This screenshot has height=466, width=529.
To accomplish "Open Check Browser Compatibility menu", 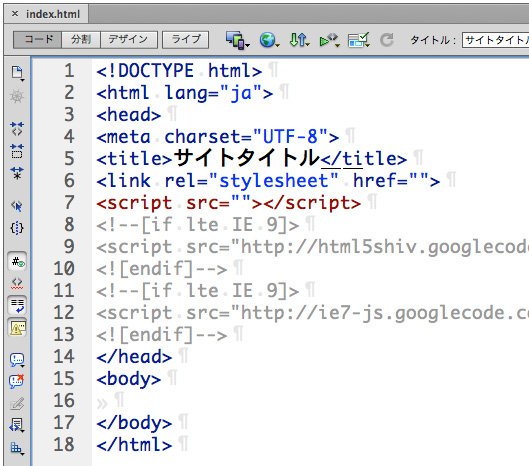I will tap(359, 40).
